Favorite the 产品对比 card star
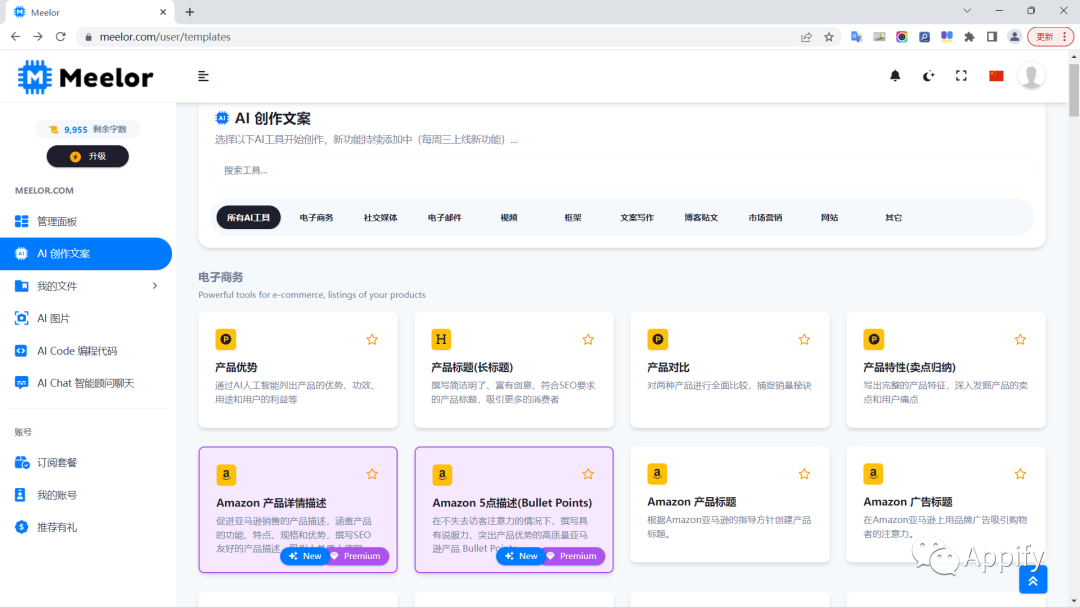The image size is (1080, 608). tap(804, 339)
